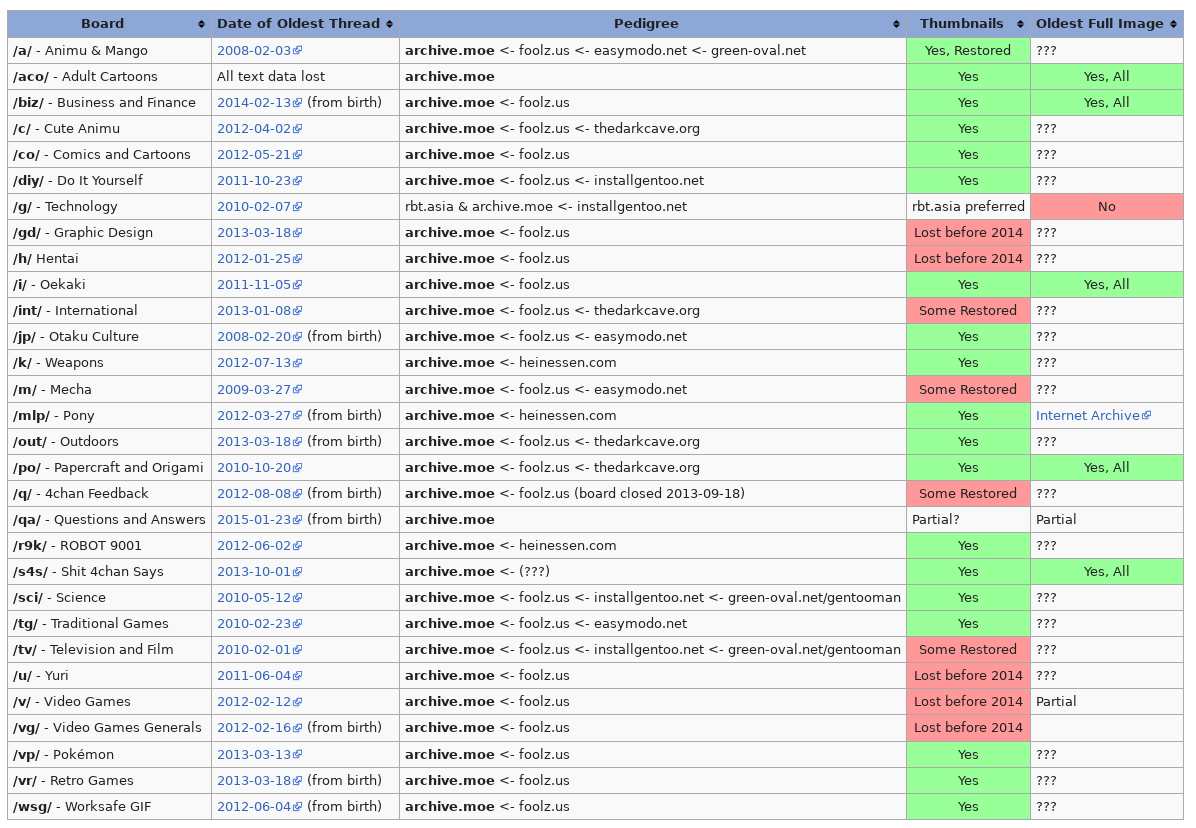The image size is (1196, 828).
Task: Click the 'Yes, All' cell in the /po/ row
Action: click(x=1107, y=467)
